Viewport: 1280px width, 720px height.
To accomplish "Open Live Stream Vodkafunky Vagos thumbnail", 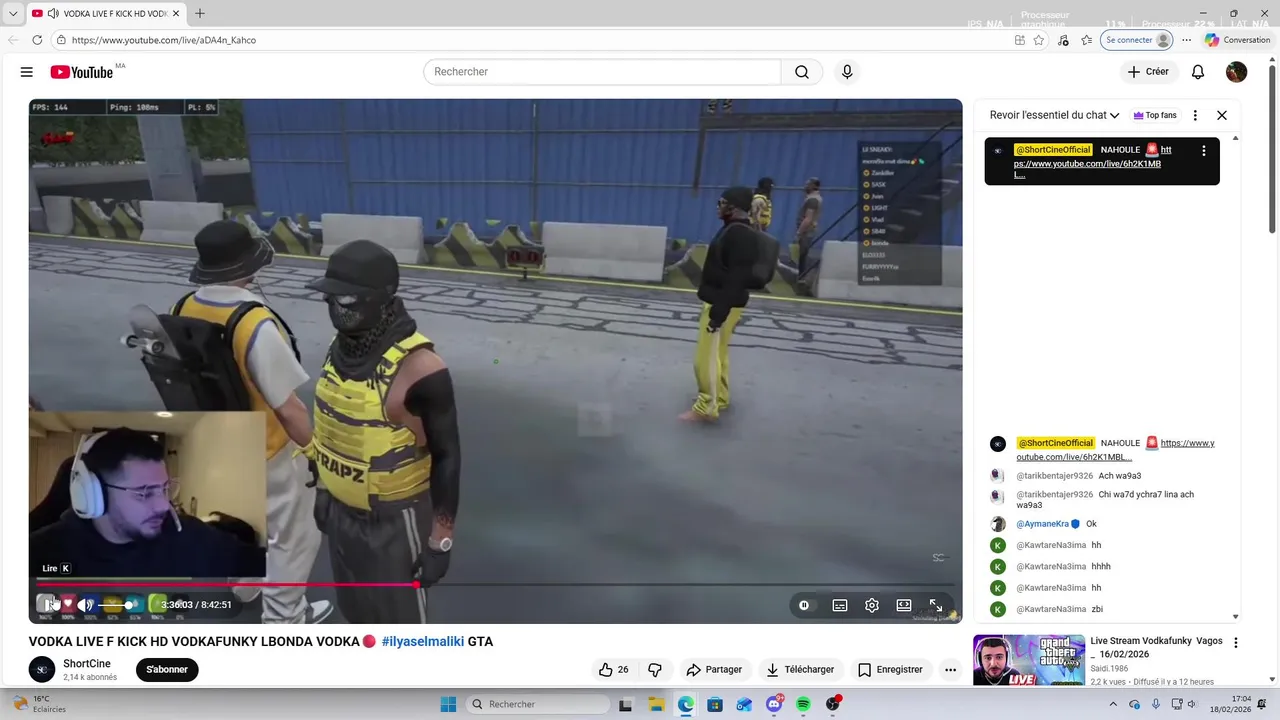I will (1029, 660).
